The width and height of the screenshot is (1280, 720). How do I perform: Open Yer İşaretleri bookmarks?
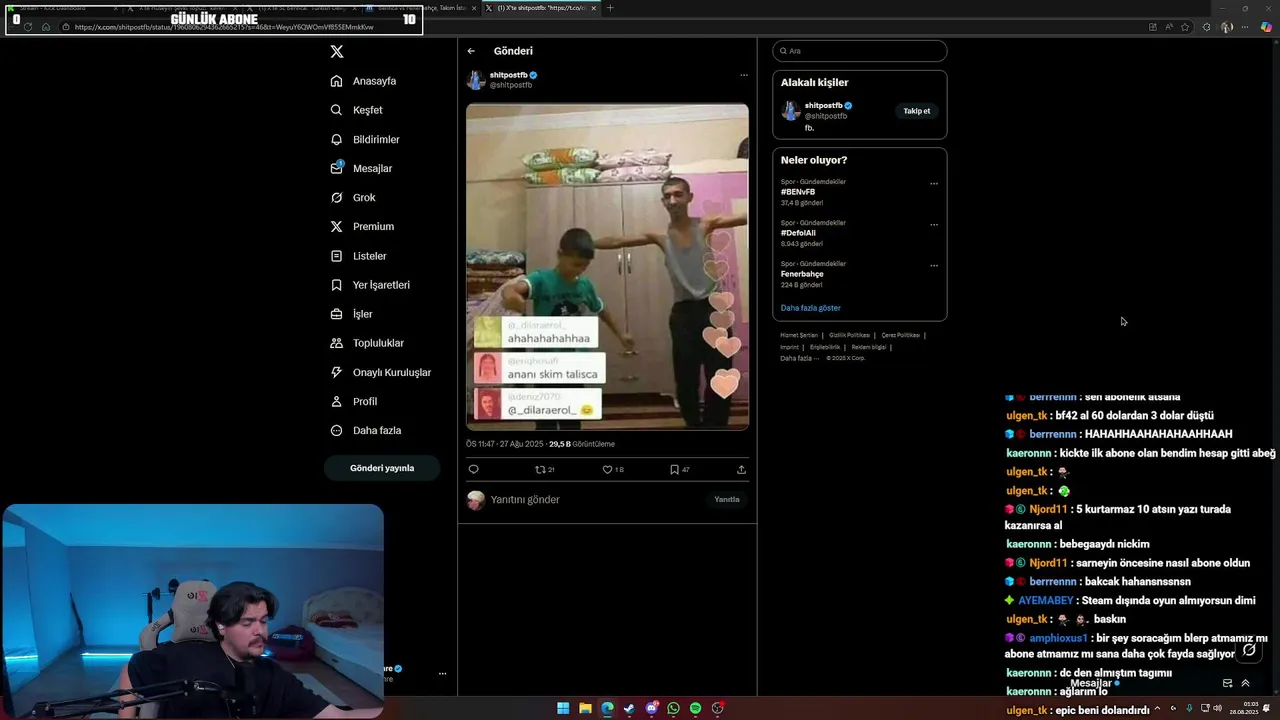point(370,285)
